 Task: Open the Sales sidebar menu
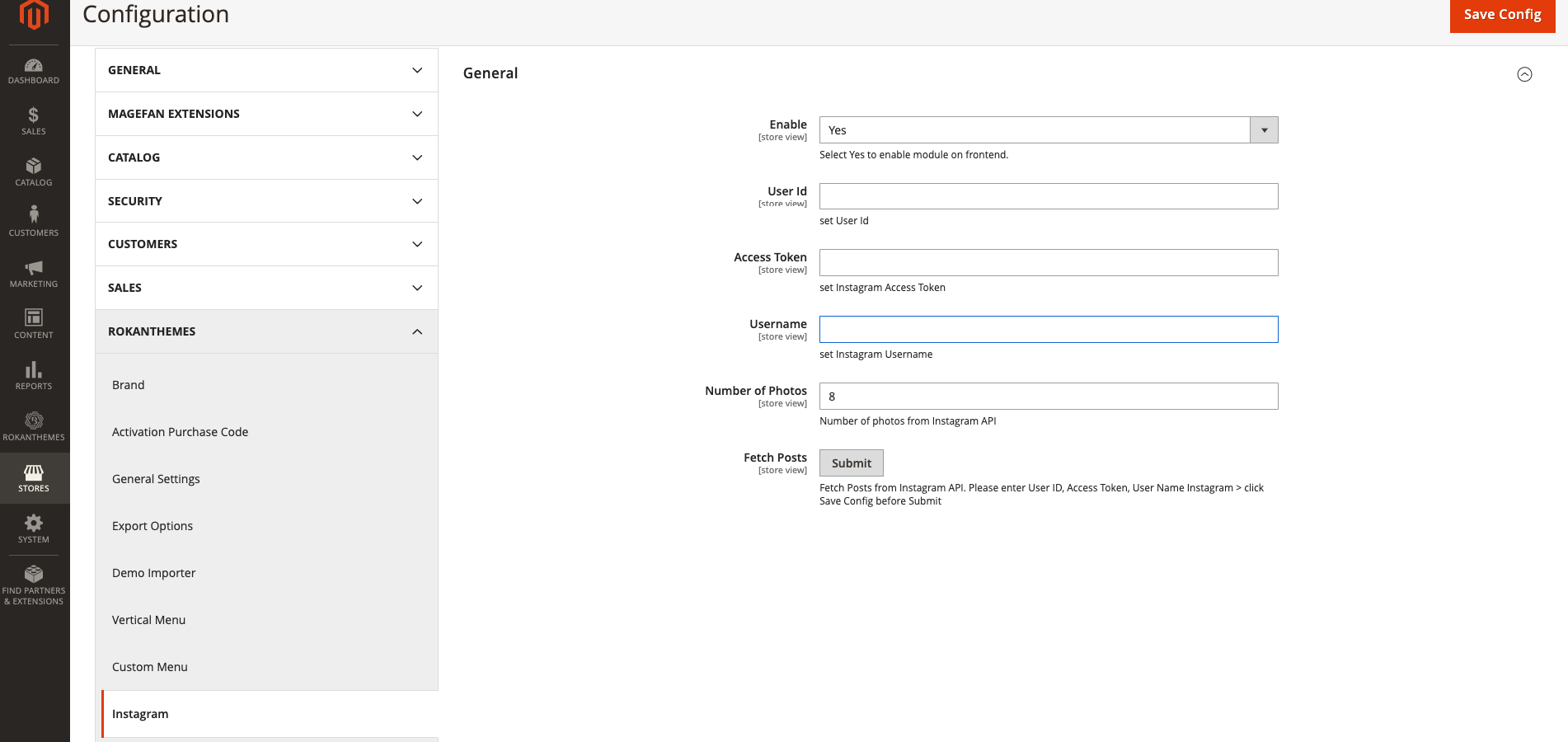tap(34, 122)
